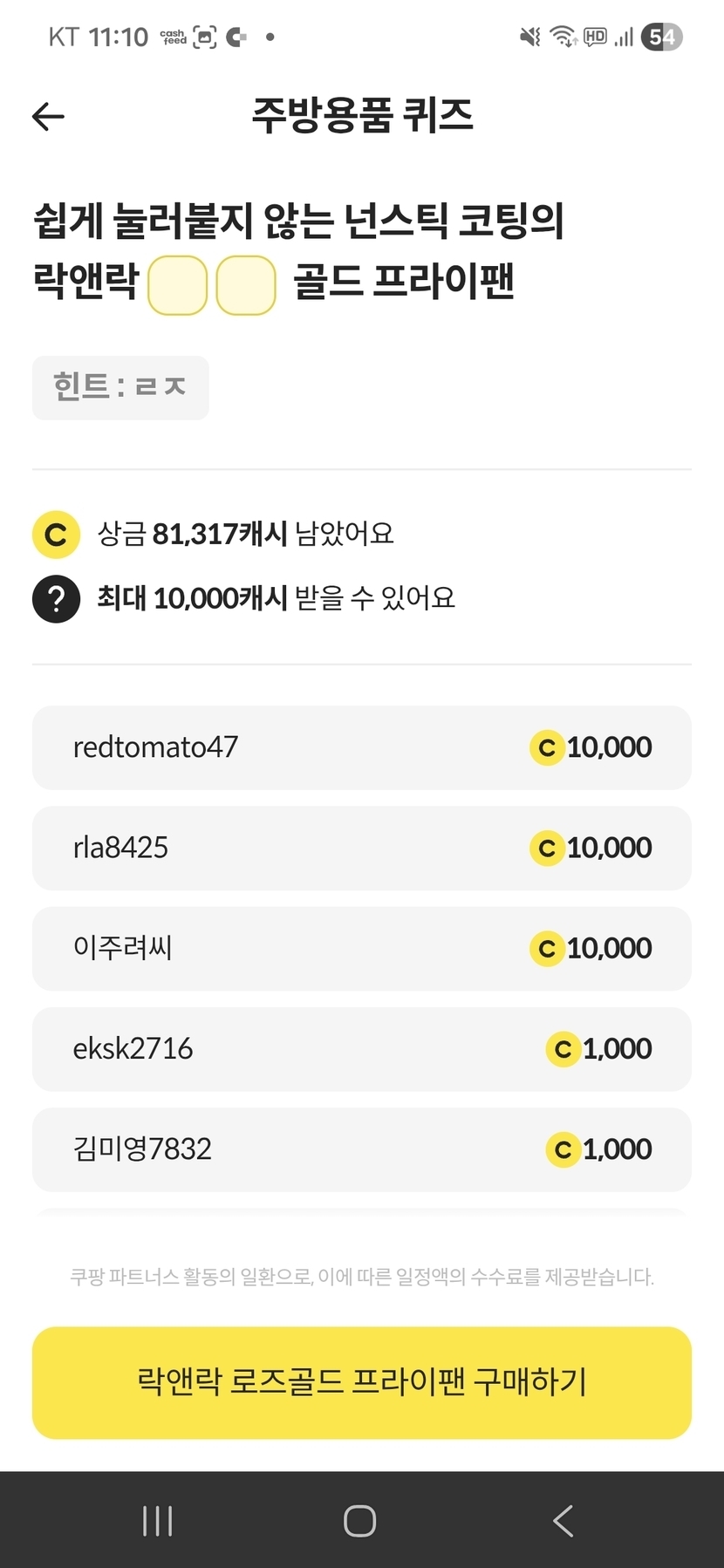Select the redtomato47 winner row

[x=361, y=747]
